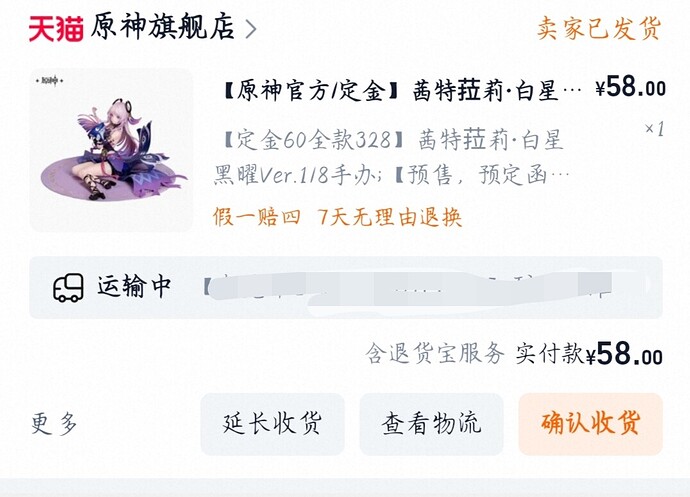
Task: Click the delivery truck icon
Action: (68, 287)
